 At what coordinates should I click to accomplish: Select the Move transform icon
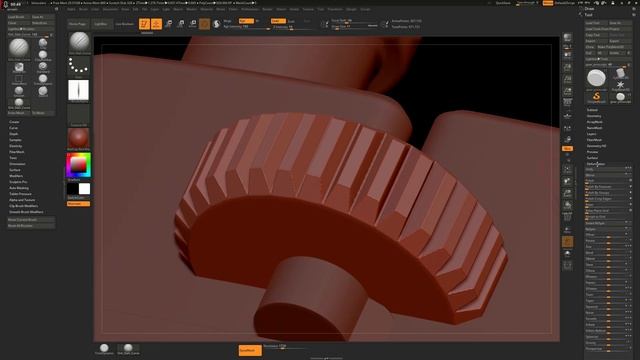pyautogui.click(x=169, y=24)
